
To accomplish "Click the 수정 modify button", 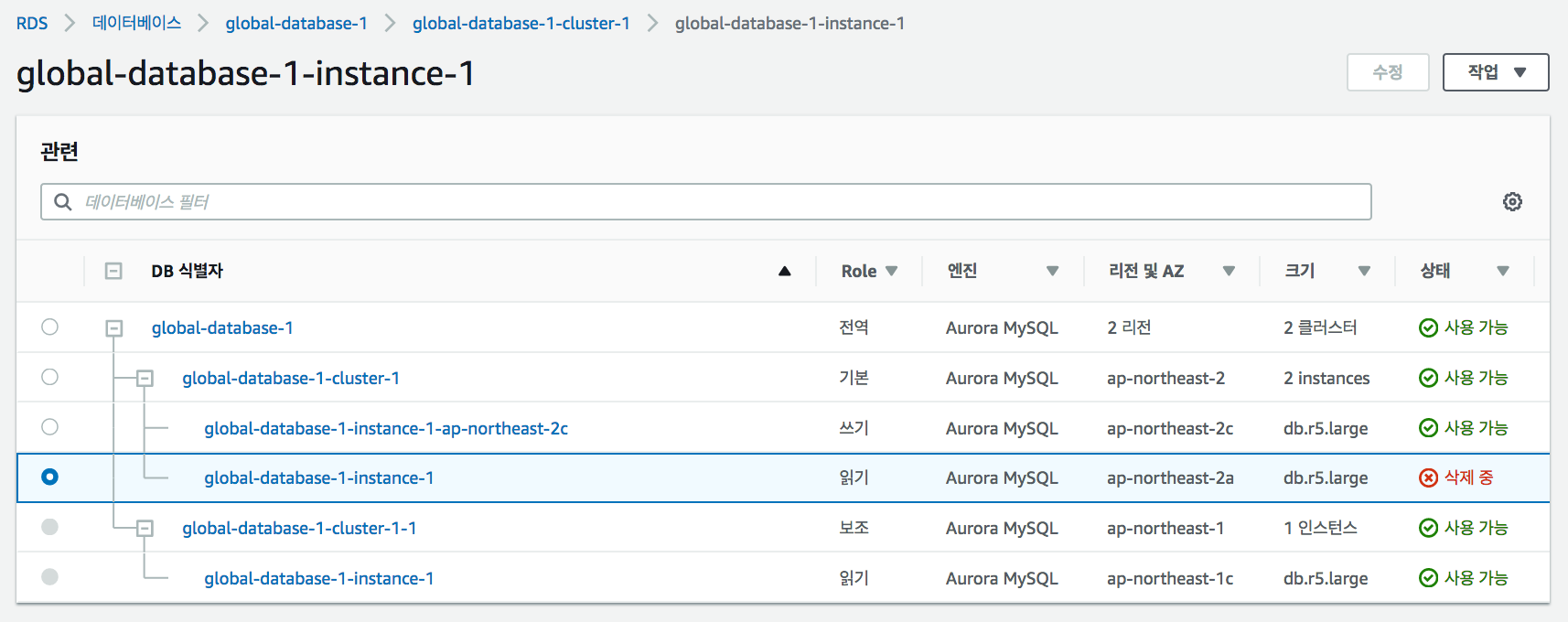I will (x=1387, y=72).
